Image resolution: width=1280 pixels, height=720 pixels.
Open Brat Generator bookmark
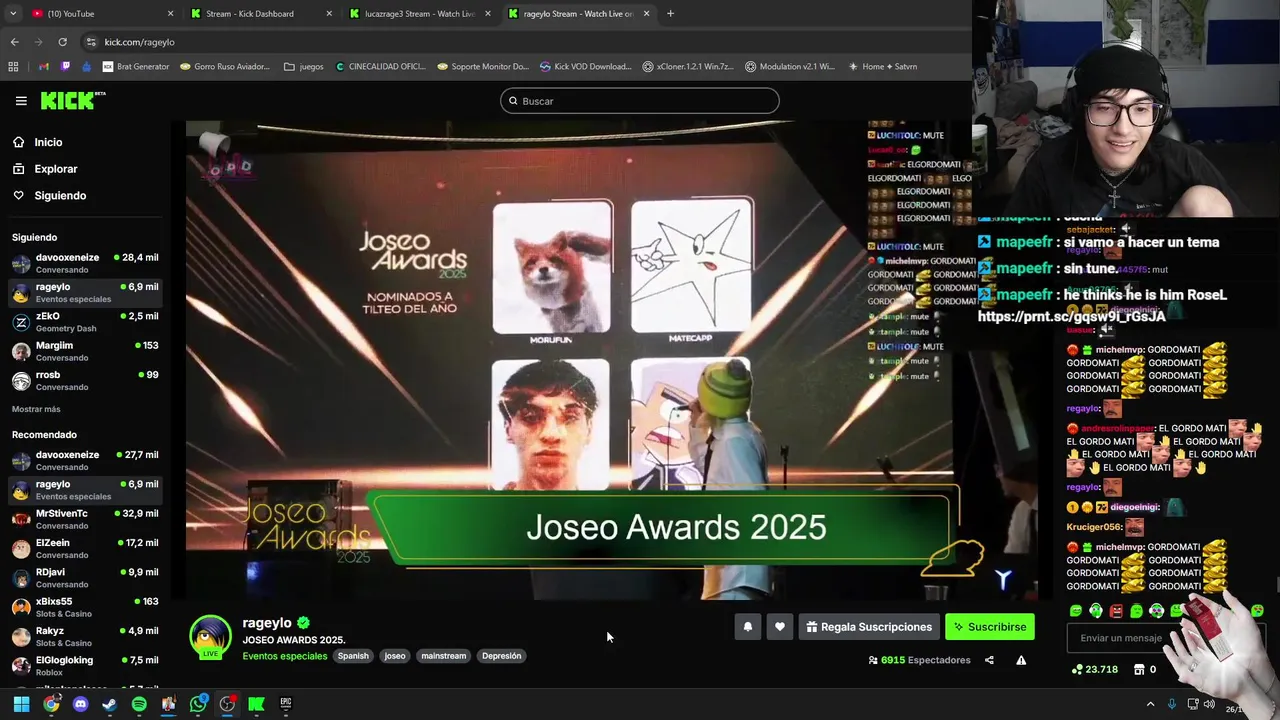pyautogui.click(x=136, y=67)
